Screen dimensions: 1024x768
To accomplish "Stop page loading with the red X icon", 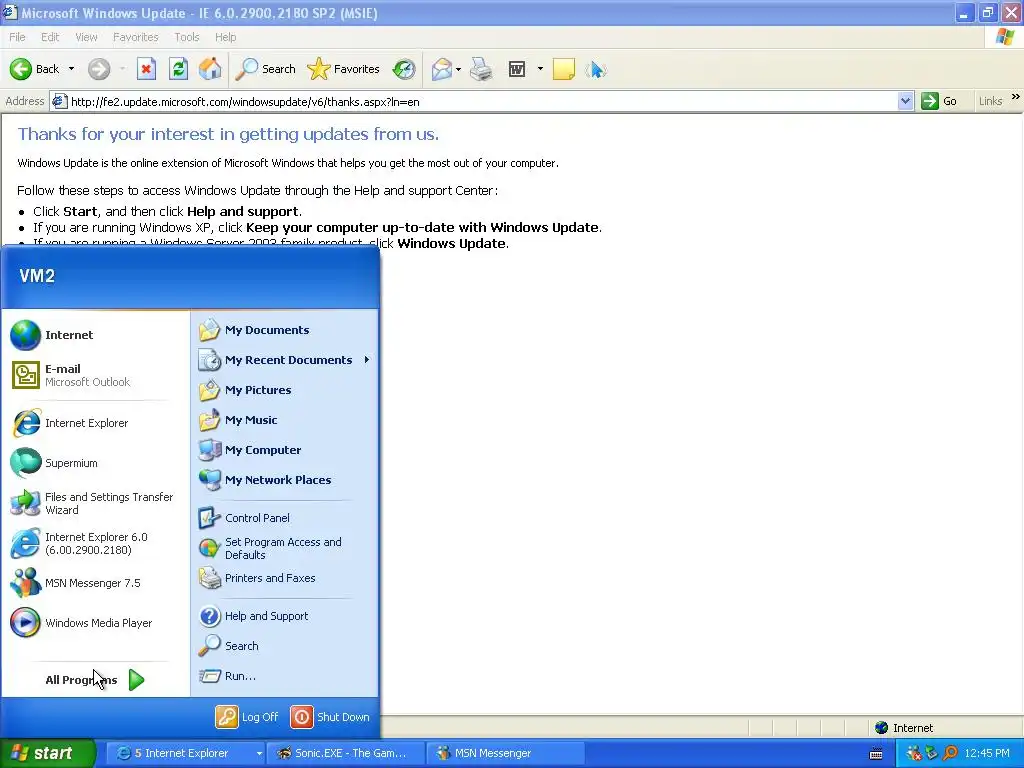I will click(146, 69).
